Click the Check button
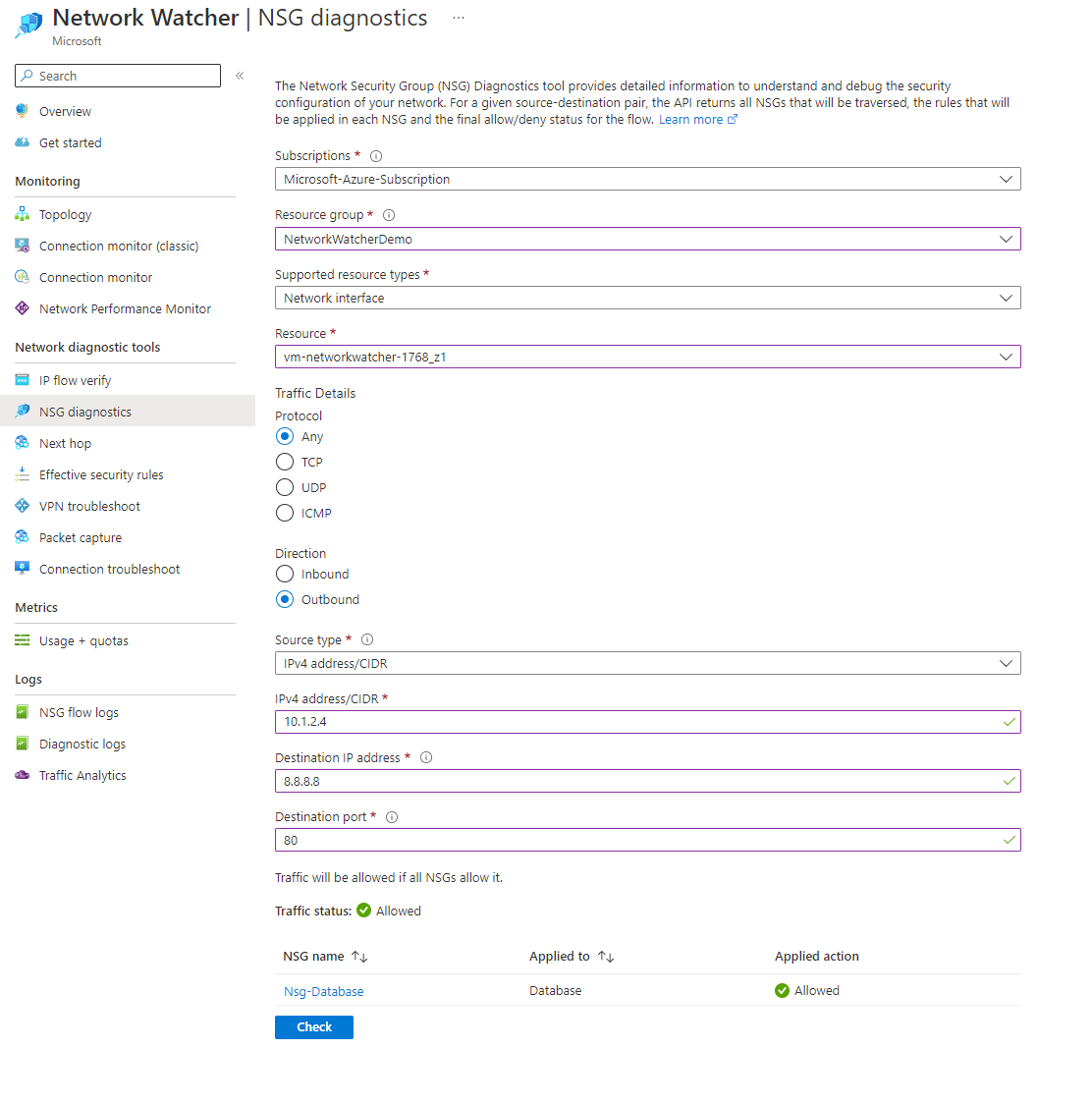The image size is (1092, 1105). coord(314,1026)
